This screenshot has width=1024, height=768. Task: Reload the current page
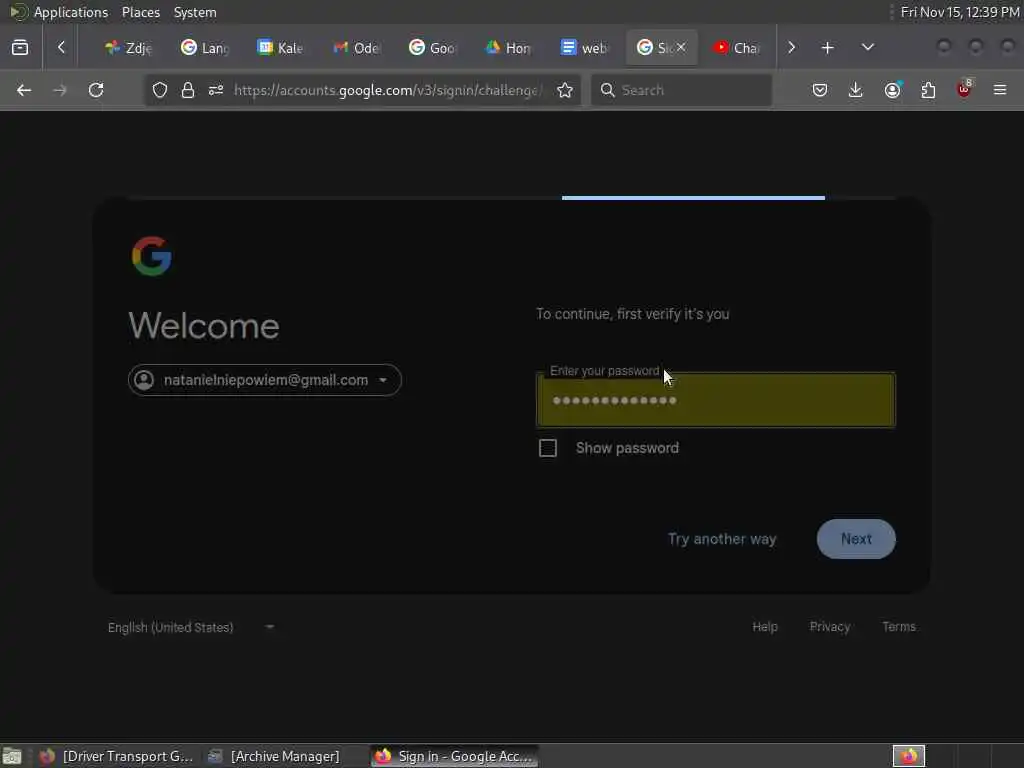(x=96, y=90)
